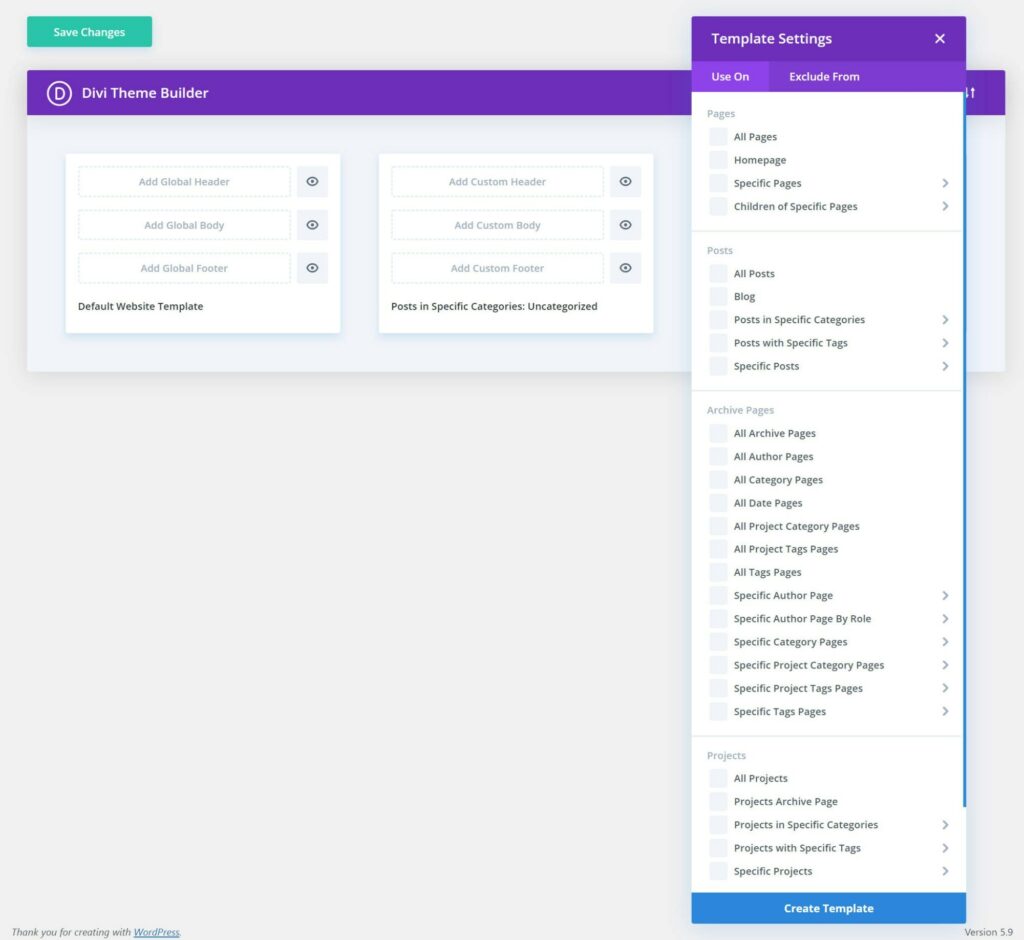The height and width of the screenshot is (940, 1024).
Task: Select the All Project Tags Pages checkbox
Action: pos(718,549)
